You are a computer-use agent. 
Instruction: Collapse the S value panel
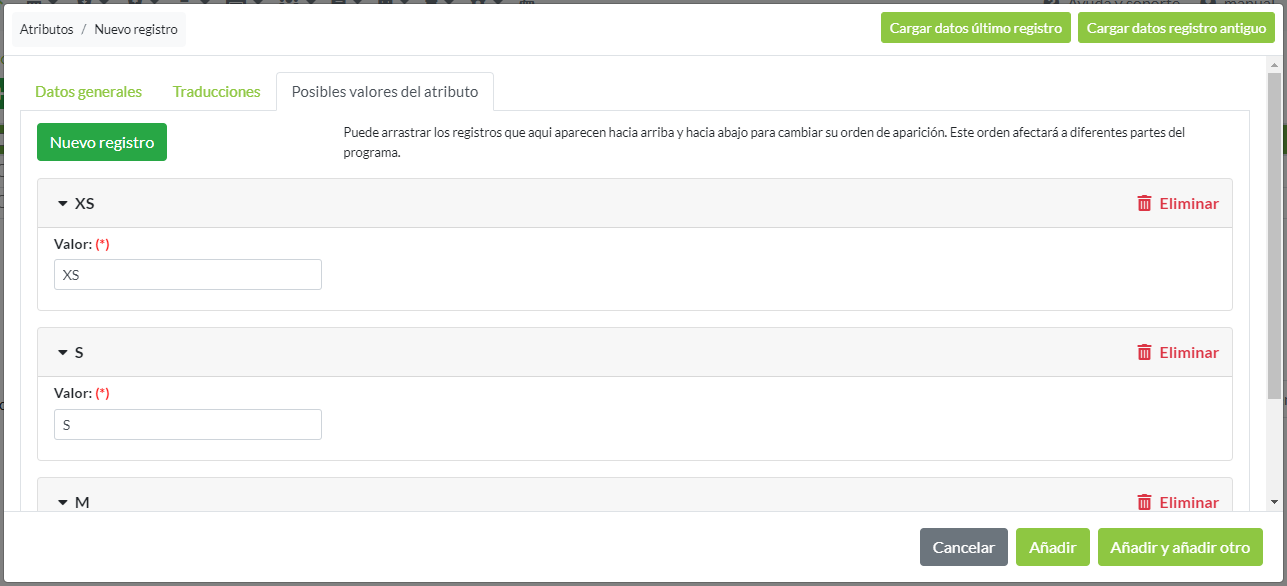point(63,353)
